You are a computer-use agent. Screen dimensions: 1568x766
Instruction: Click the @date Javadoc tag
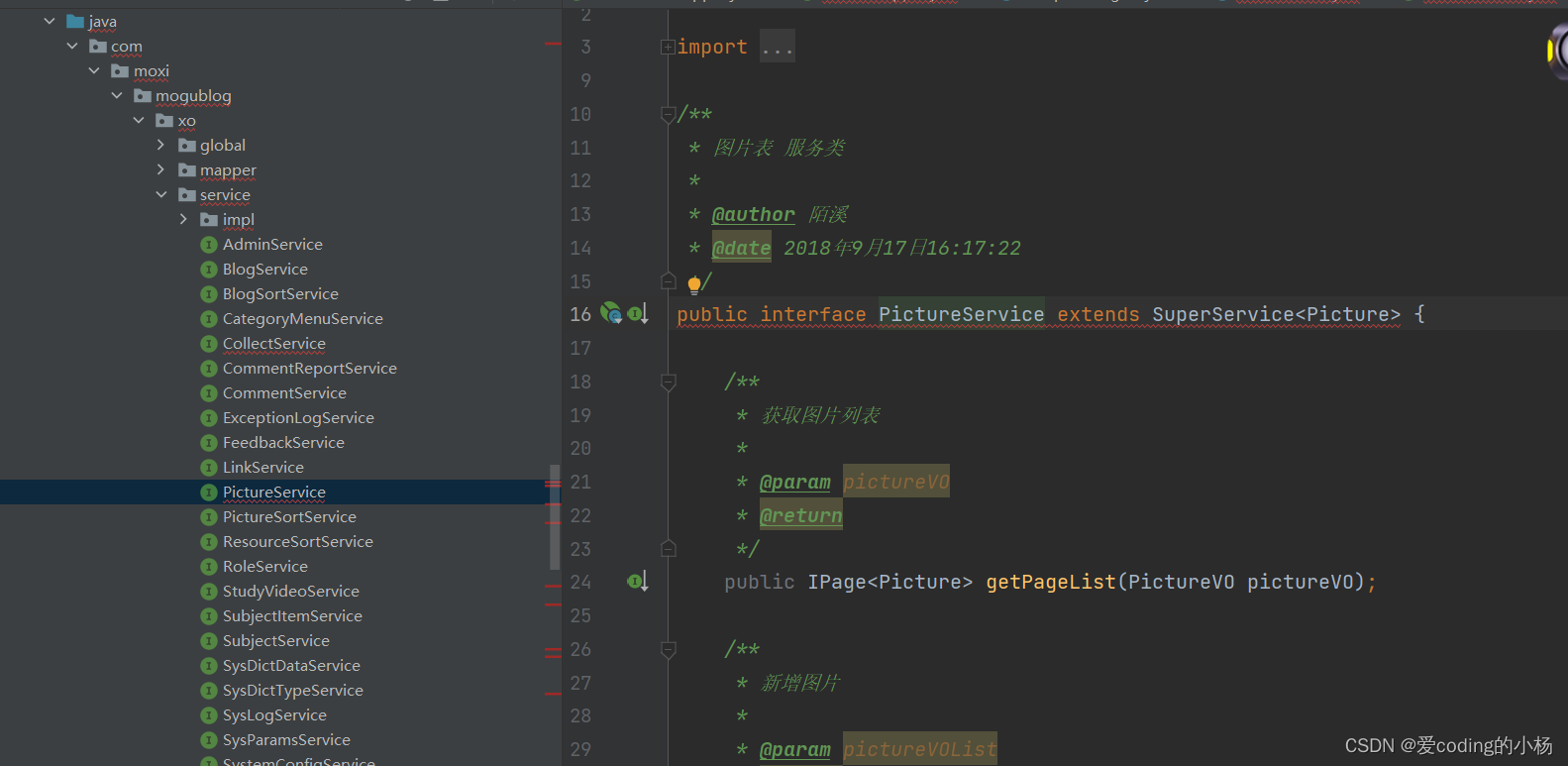coord(741,248)
